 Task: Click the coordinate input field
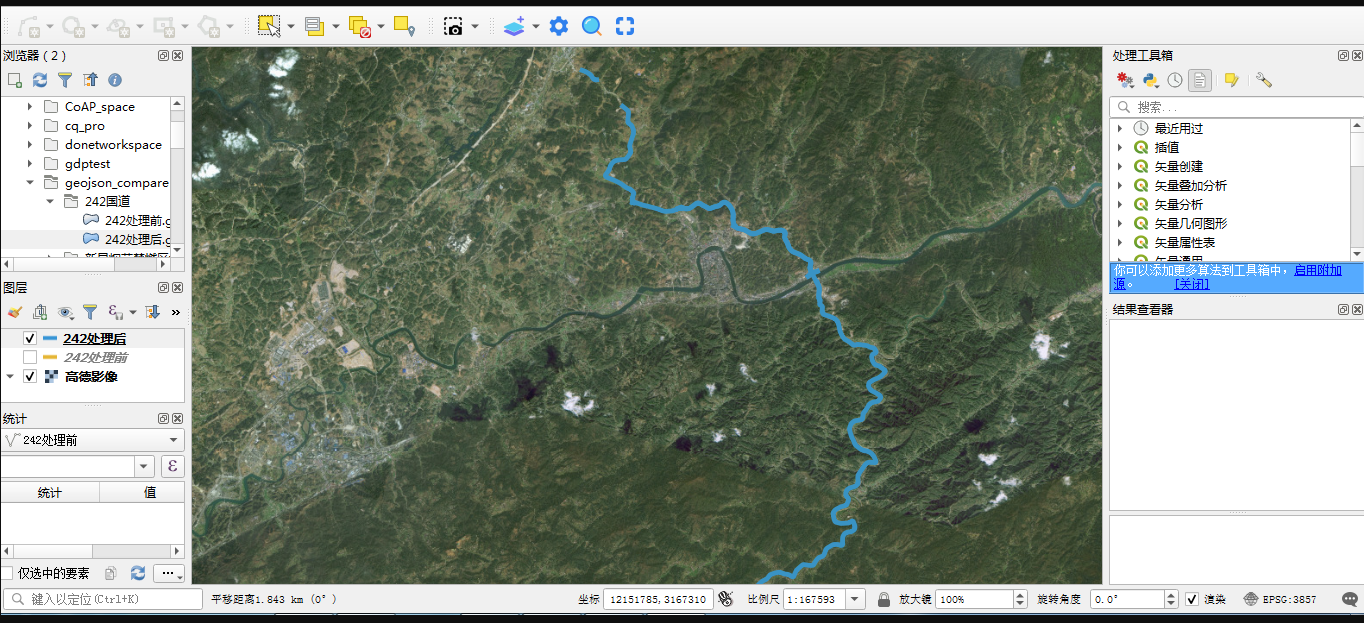658,599
